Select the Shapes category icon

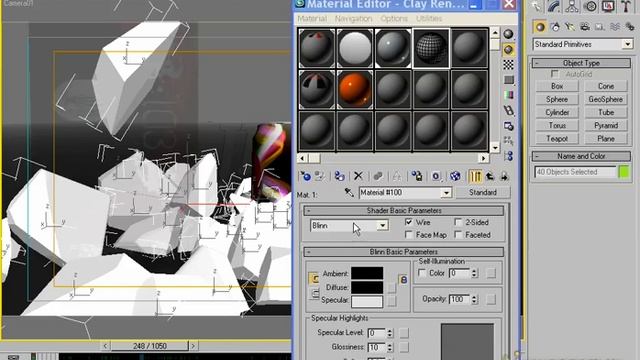[x=555, y=27]
